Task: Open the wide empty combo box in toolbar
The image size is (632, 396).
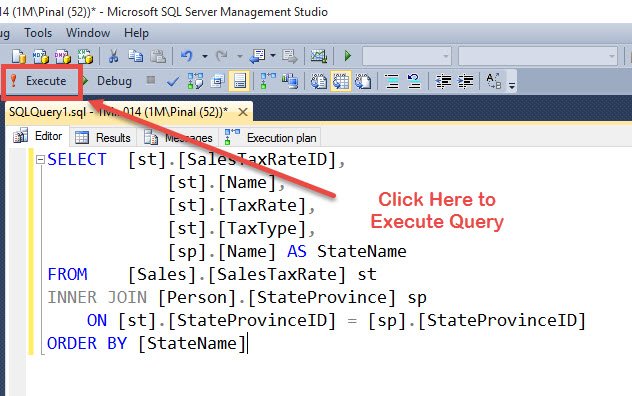Action: click(538, 56)
